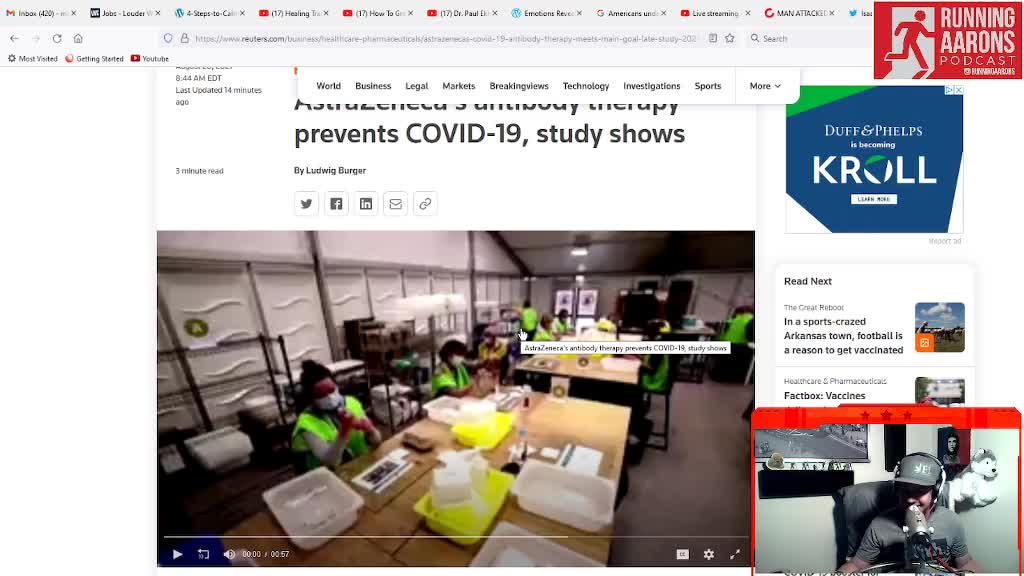Open Most Visited bookmarks folder

[33, 59]
